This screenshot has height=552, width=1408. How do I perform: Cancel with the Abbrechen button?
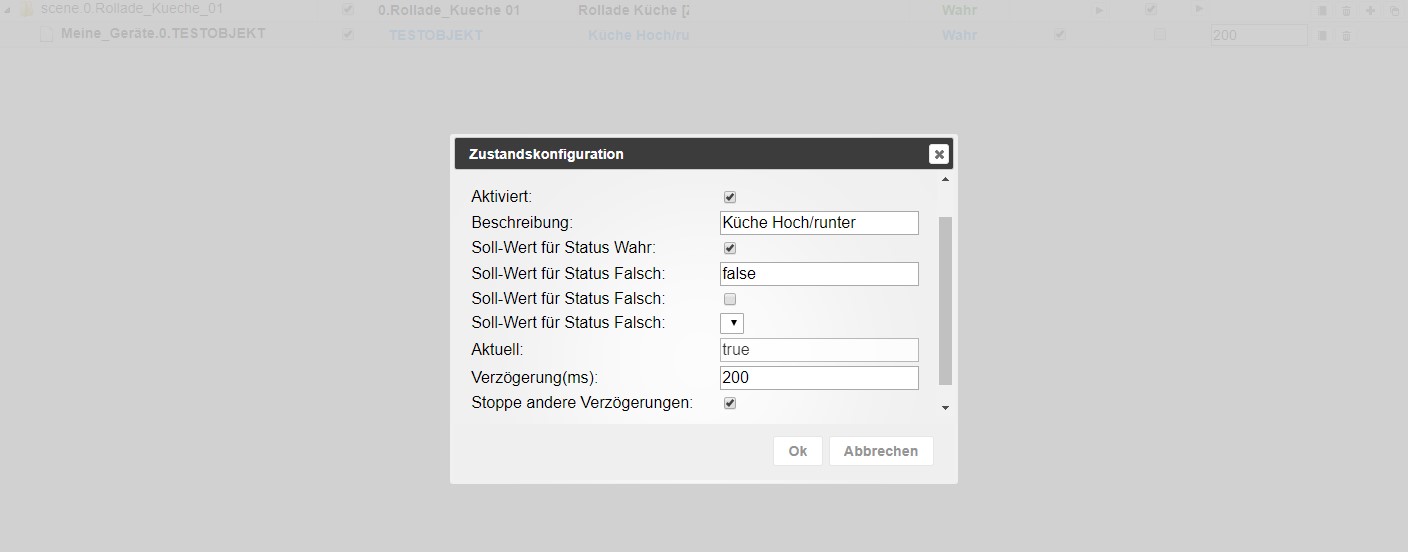click(880, 451)
